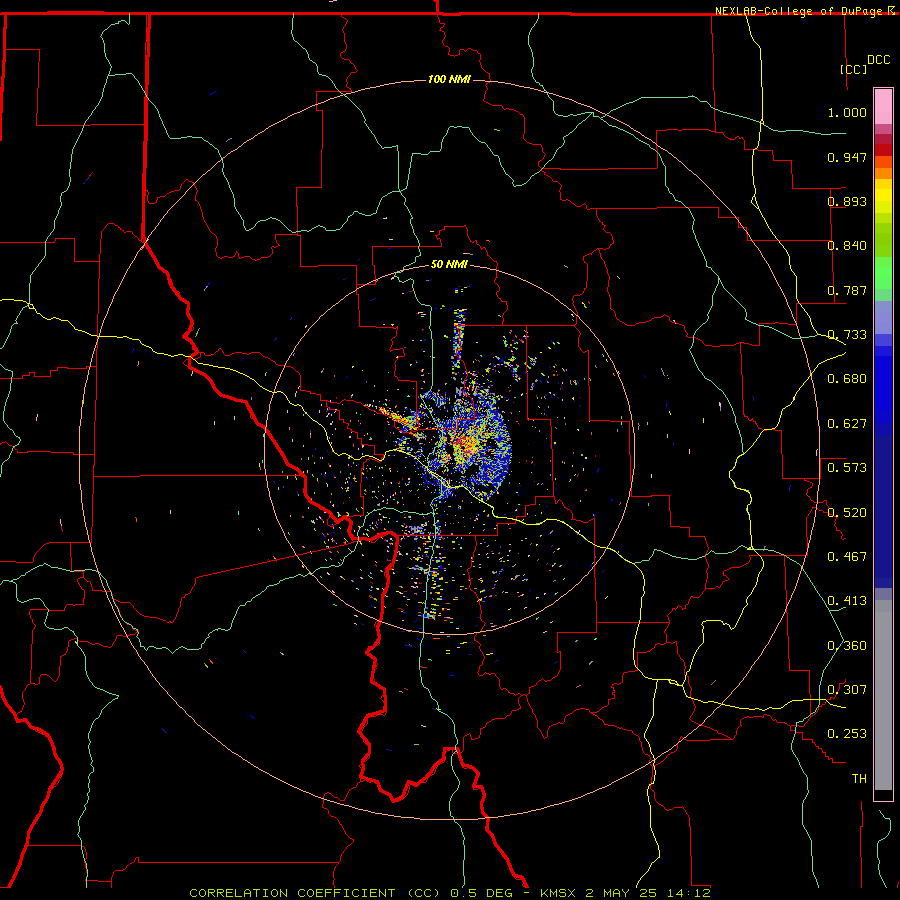Screen dimensions: 900x900
Task: Pick the pink segment of the color bar
Action: [x=883, y=107]
